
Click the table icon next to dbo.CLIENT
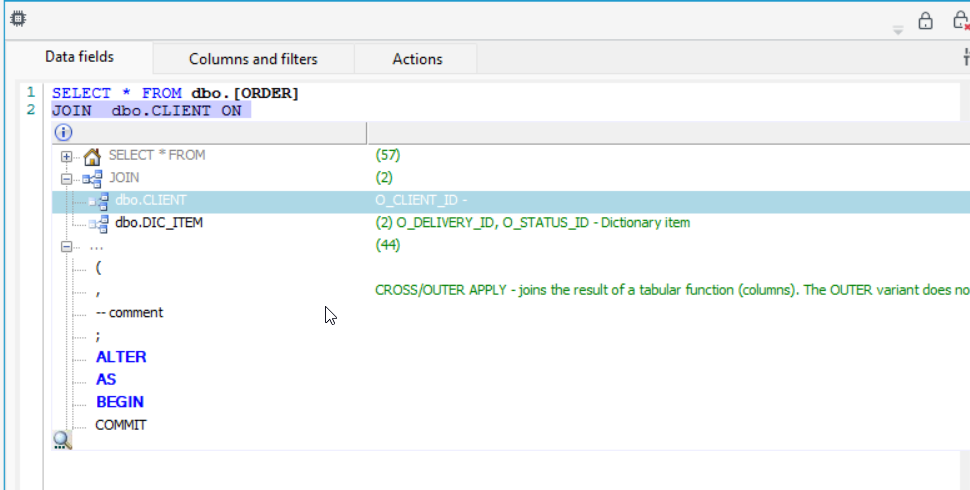99,202
